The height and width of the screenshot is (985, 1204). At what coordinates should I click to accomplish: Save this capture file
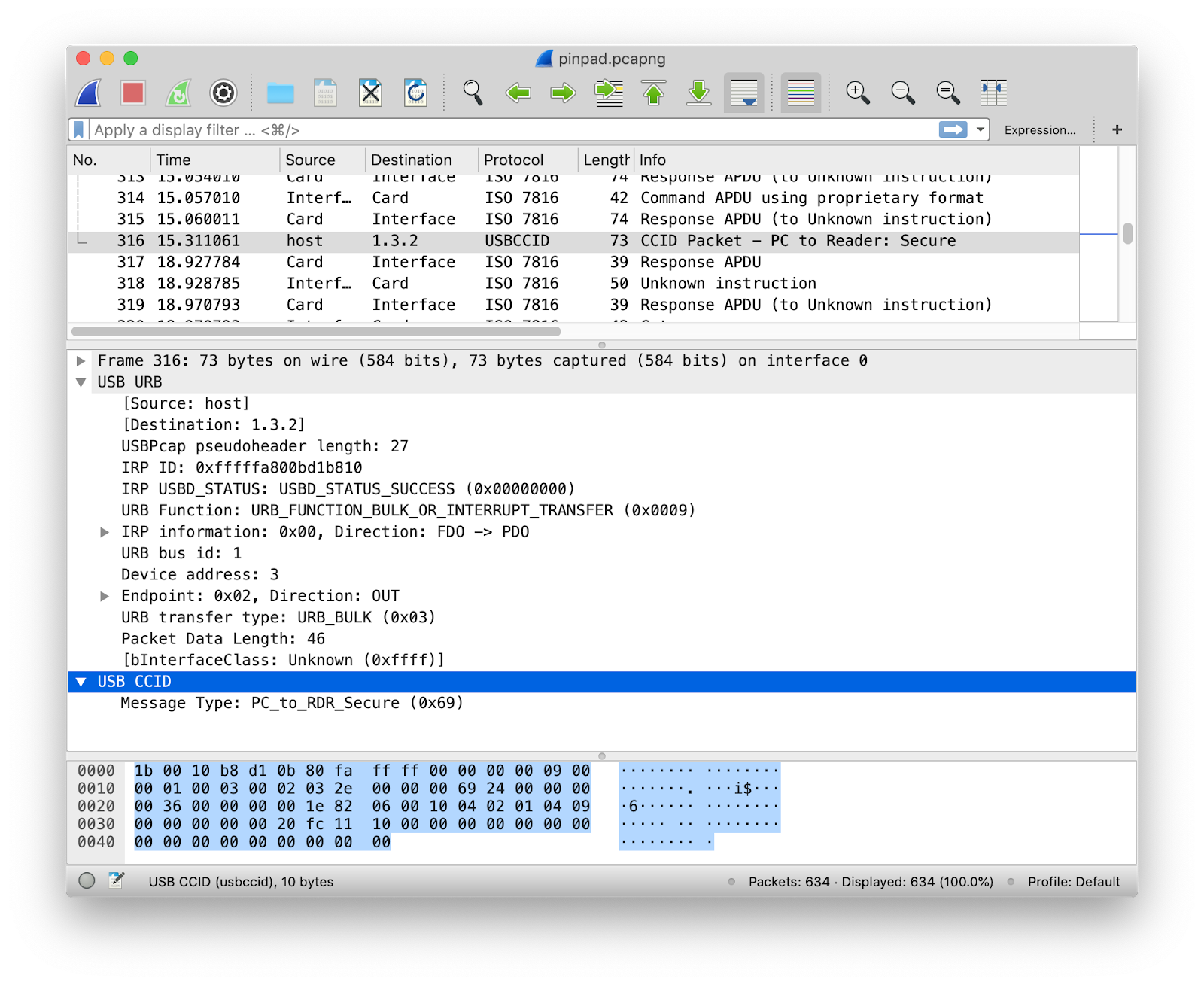point(325,93)
